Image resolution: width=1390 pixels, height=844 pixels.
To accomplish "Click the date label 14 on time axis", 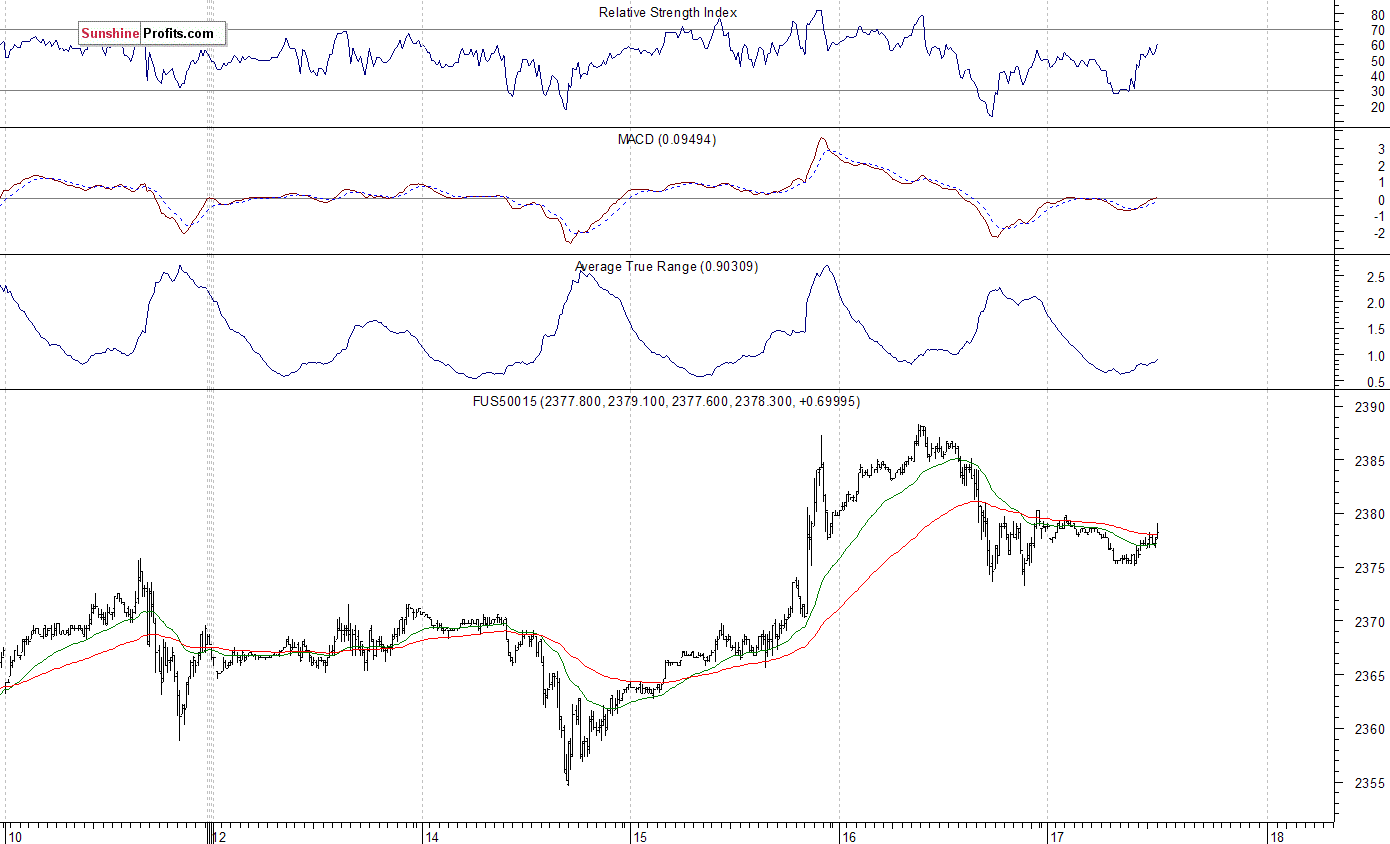I will click(x=432, y=836).
